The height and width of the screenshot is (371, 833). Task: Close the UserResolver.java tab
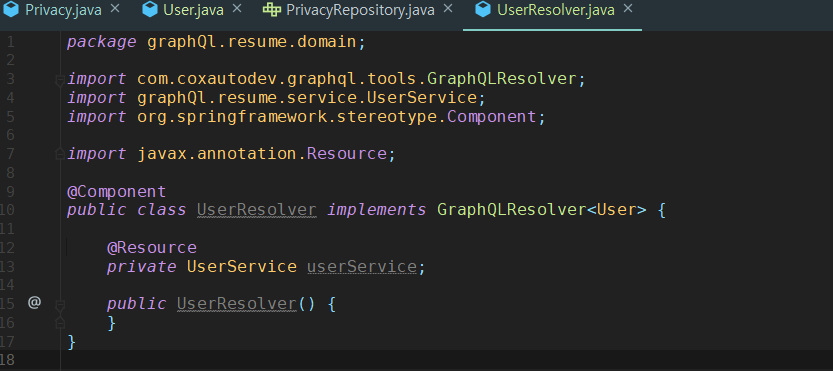[x=628, y=9]
